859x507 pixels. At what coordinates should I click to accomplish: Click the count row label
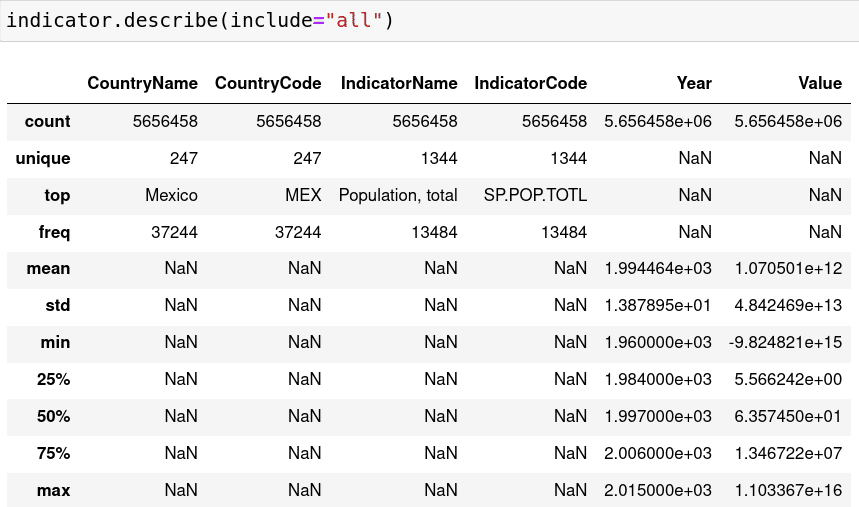47,121
